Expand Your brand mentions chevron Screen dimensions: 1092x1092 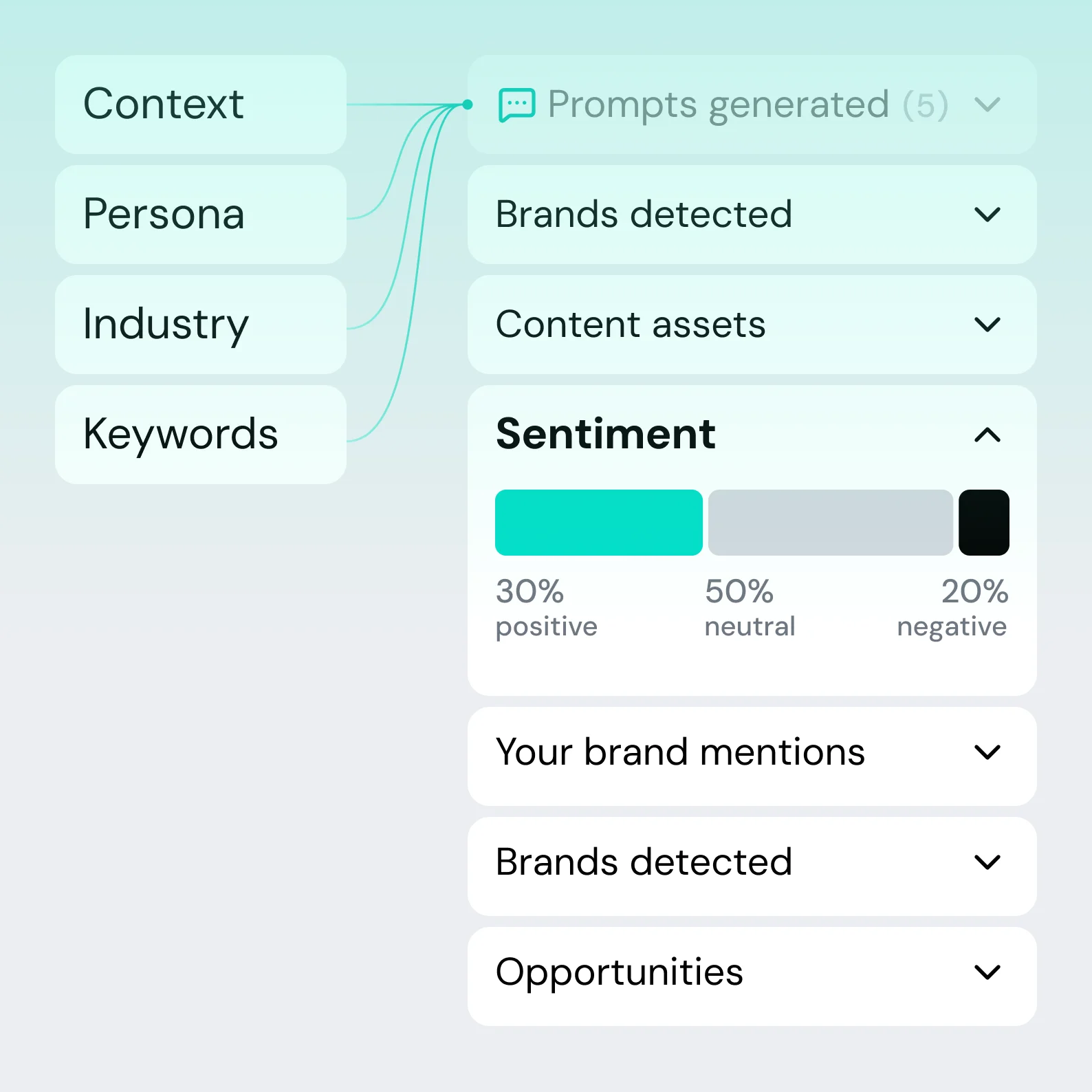pyautogui.click(x=987, y=752)
